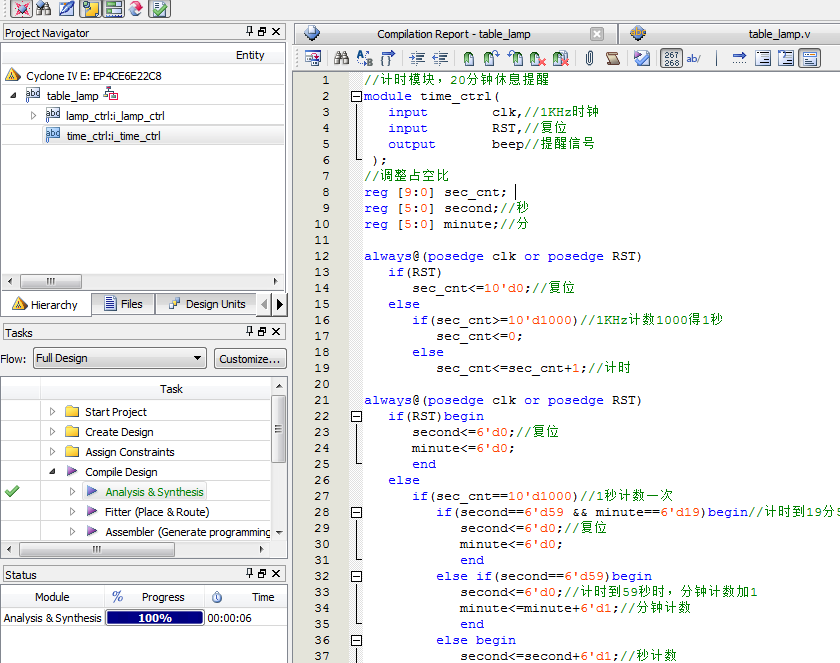This screenshot has height=663, width=840.
Task: Click the Find binoculars icon in editor toolbar
Action: point(341,58)
